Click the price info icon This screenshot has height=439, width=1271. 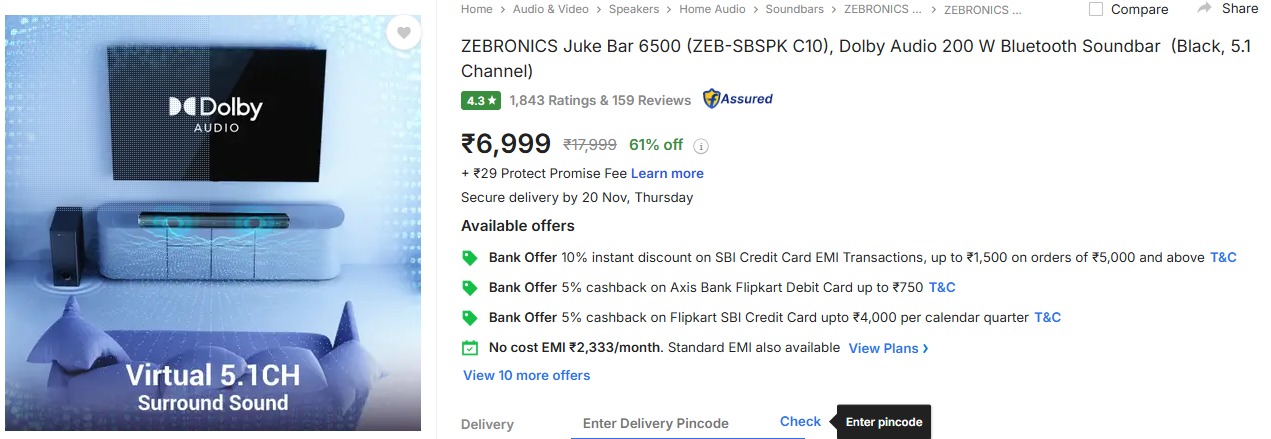tap(701, 146)
